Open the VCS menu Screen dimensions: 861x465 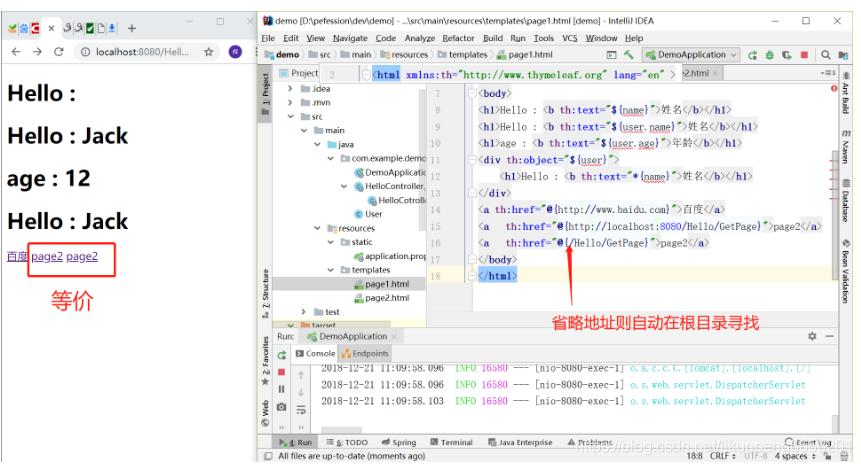pos(569,38)
